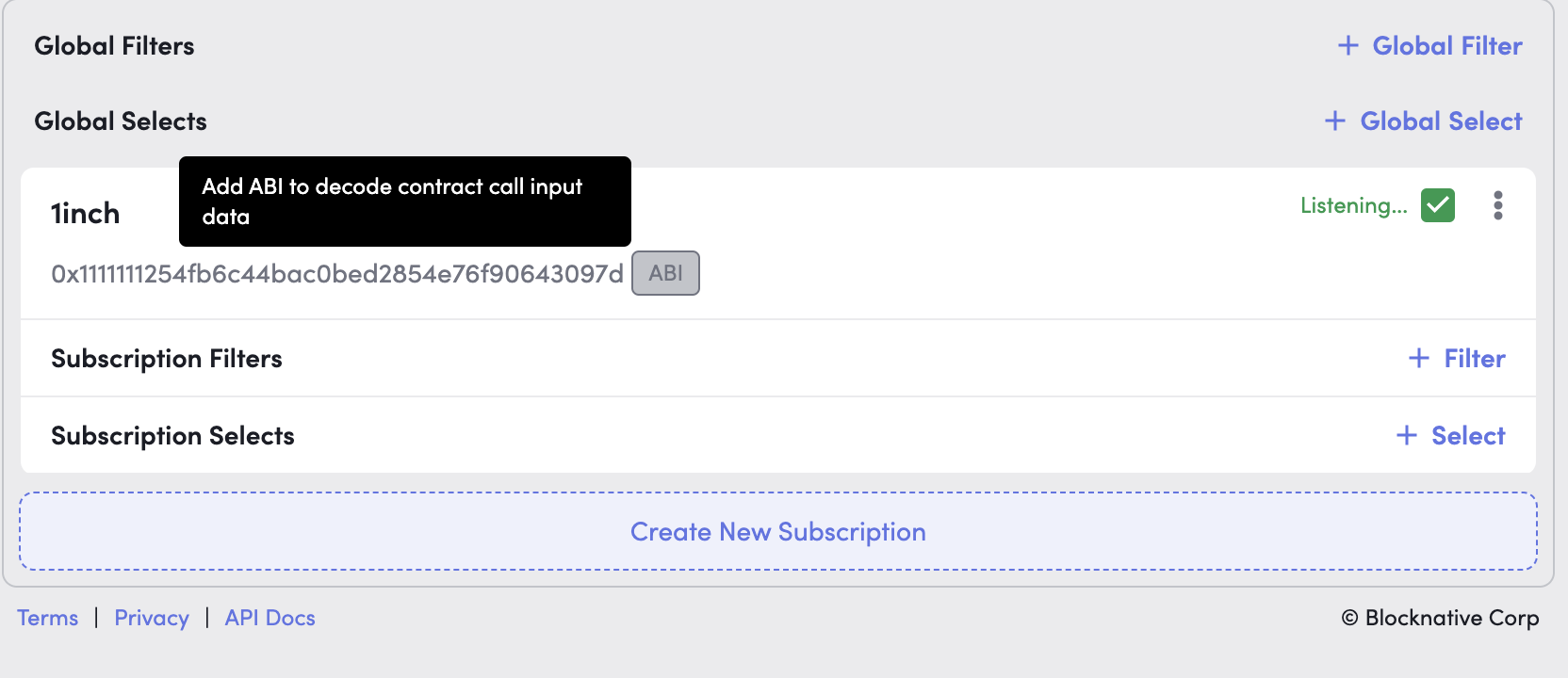
Task: Open the three-dot menu for 1inch subscription
Action: (1497, 205)
